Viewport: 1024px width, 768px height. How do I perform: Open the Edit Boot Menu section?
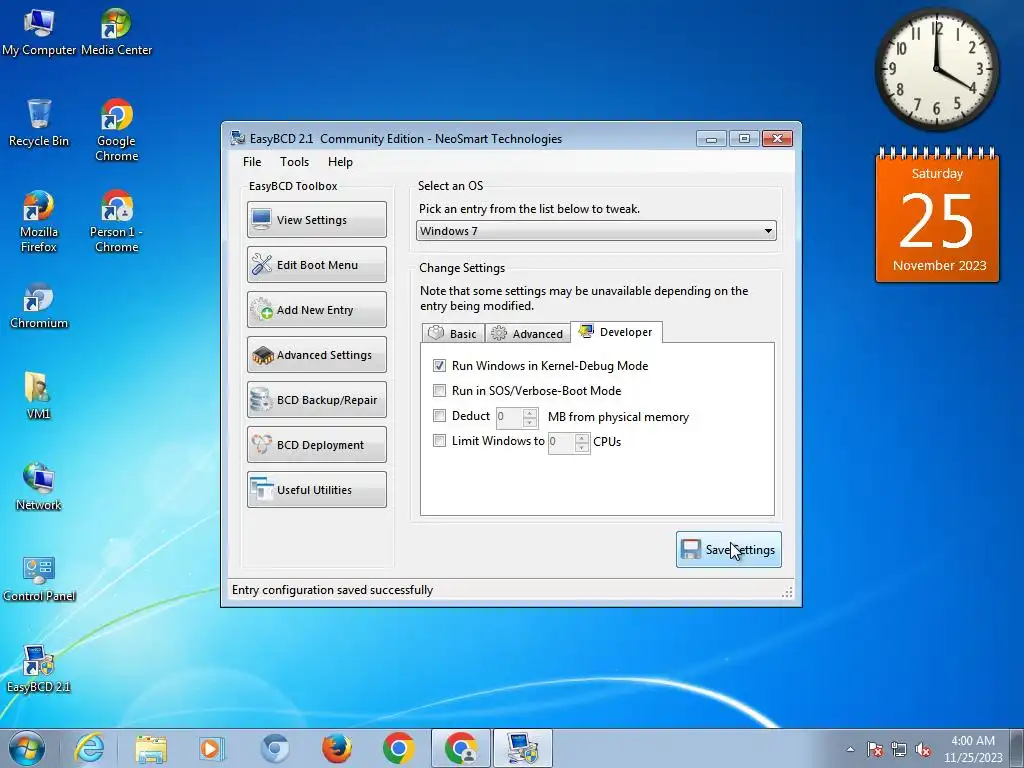click(x=317, y=264)
